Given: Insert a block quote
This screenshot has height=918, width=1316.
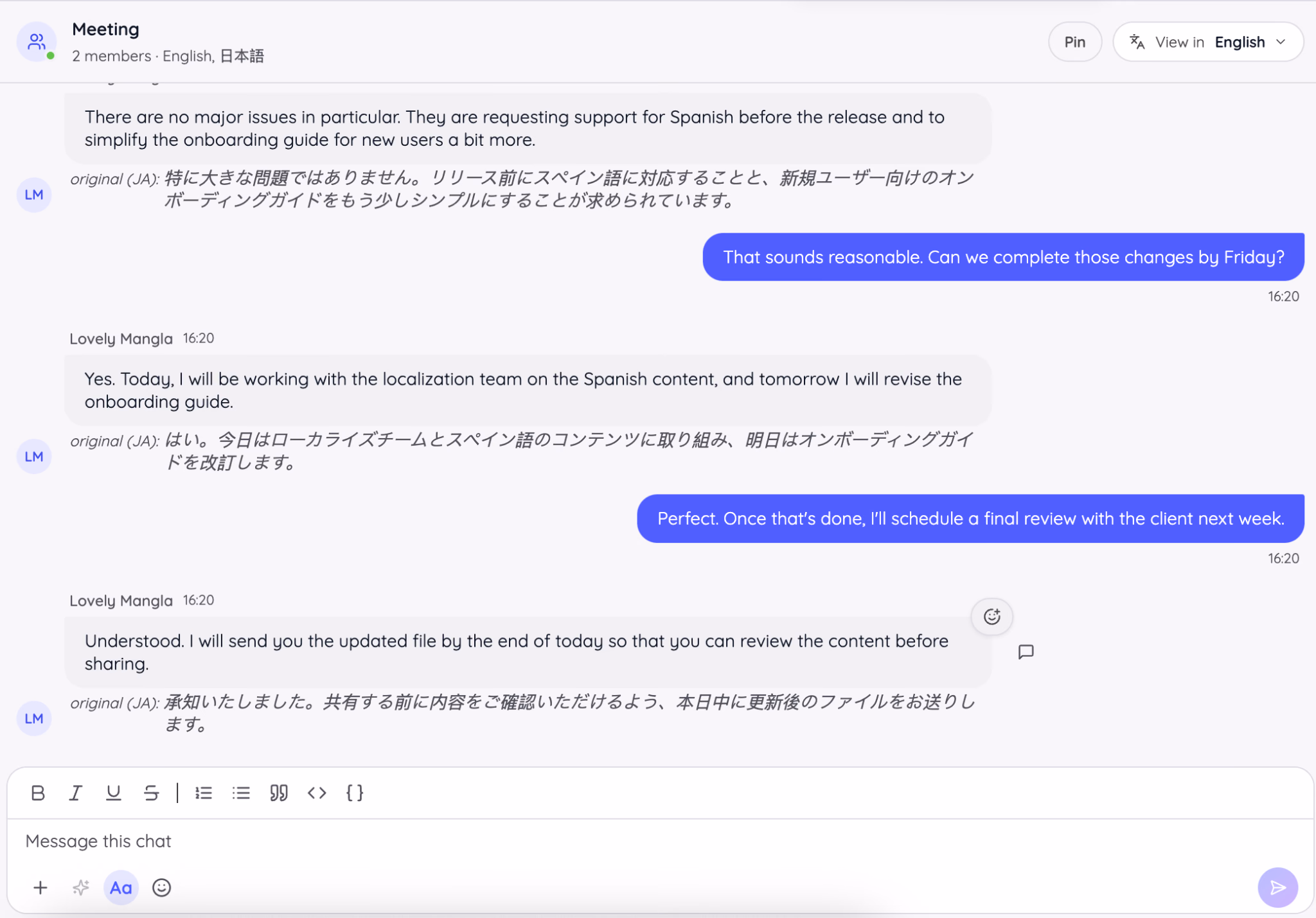Looking at the screenshot, I should (279, 793).
